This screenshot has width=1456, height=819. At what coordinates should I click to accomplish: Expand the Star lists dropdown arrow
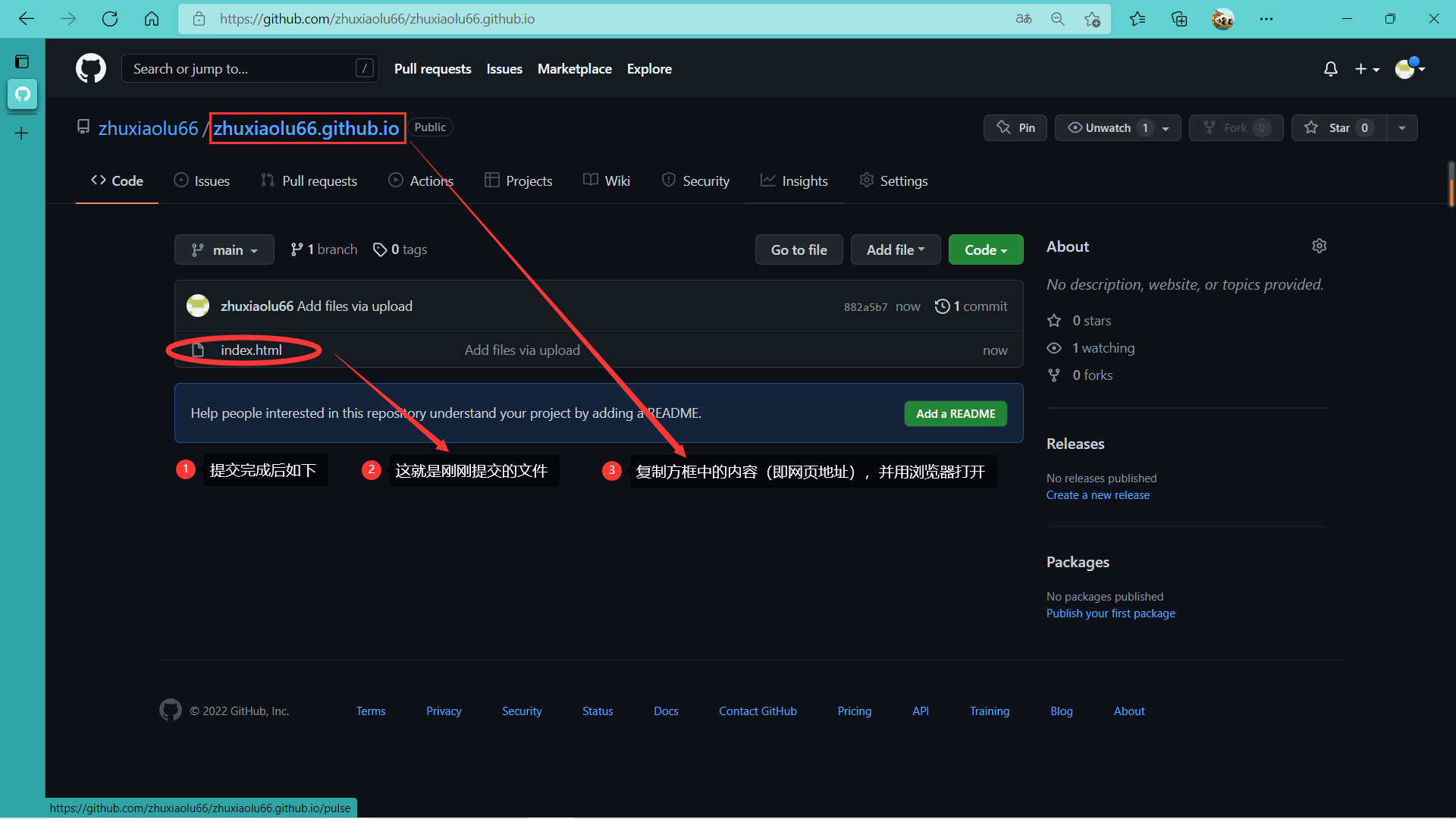click(1402, 127)
